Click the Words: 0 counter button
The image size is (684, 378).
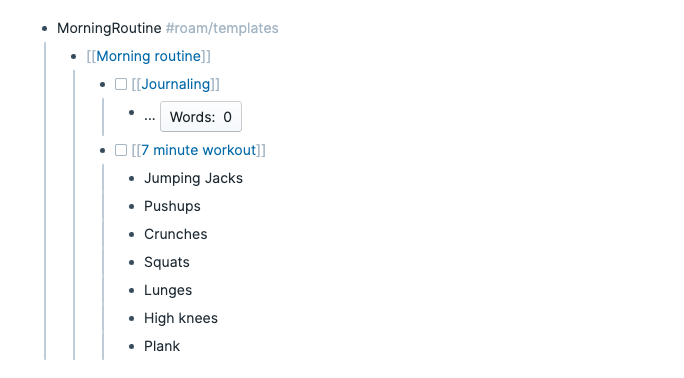pyautogui.click(x=201, y=117)
